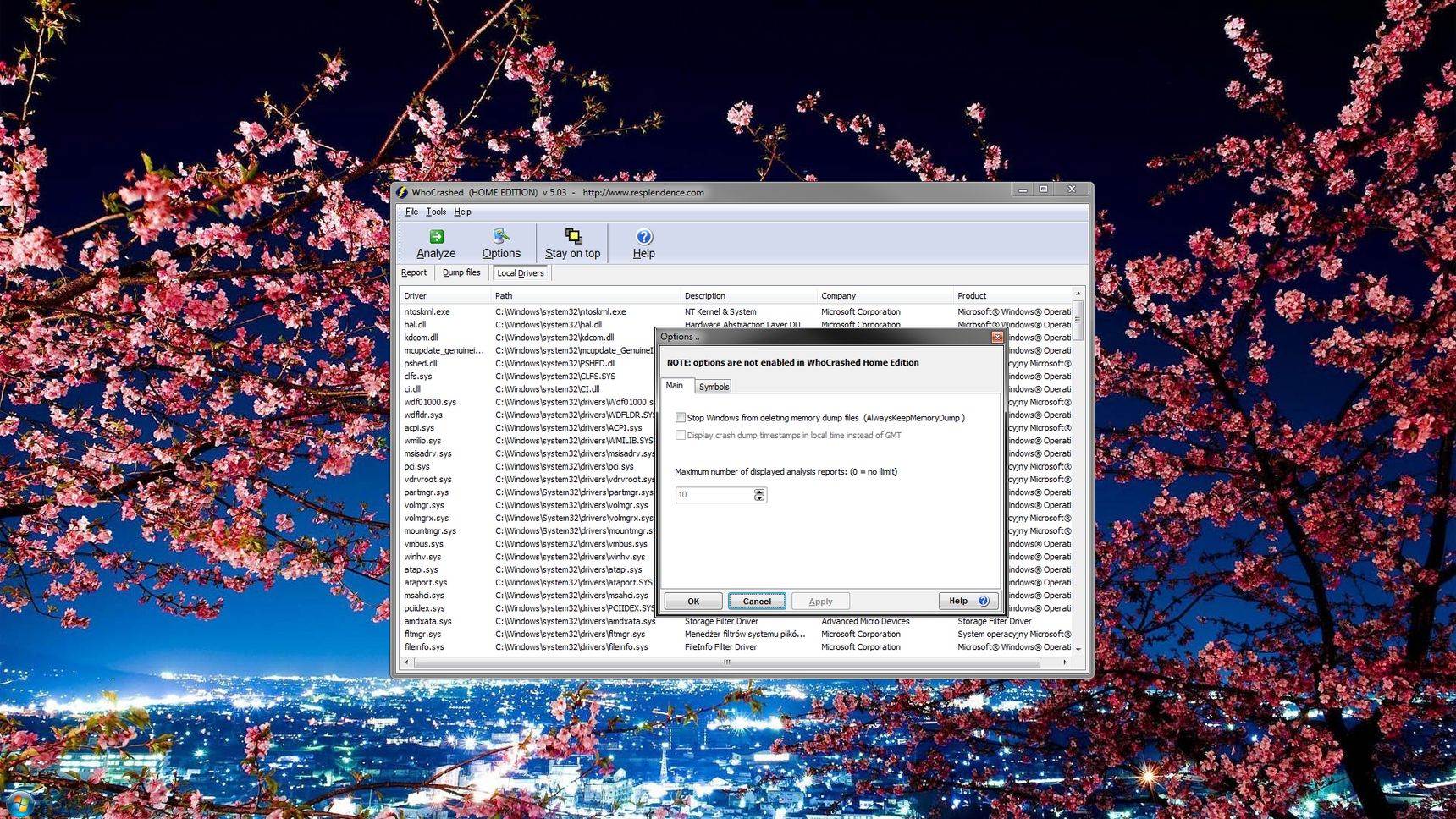Click Cancel in the Options dialog
The width and height of the screenshot is (1456, 819).
[x=757, y=601]
